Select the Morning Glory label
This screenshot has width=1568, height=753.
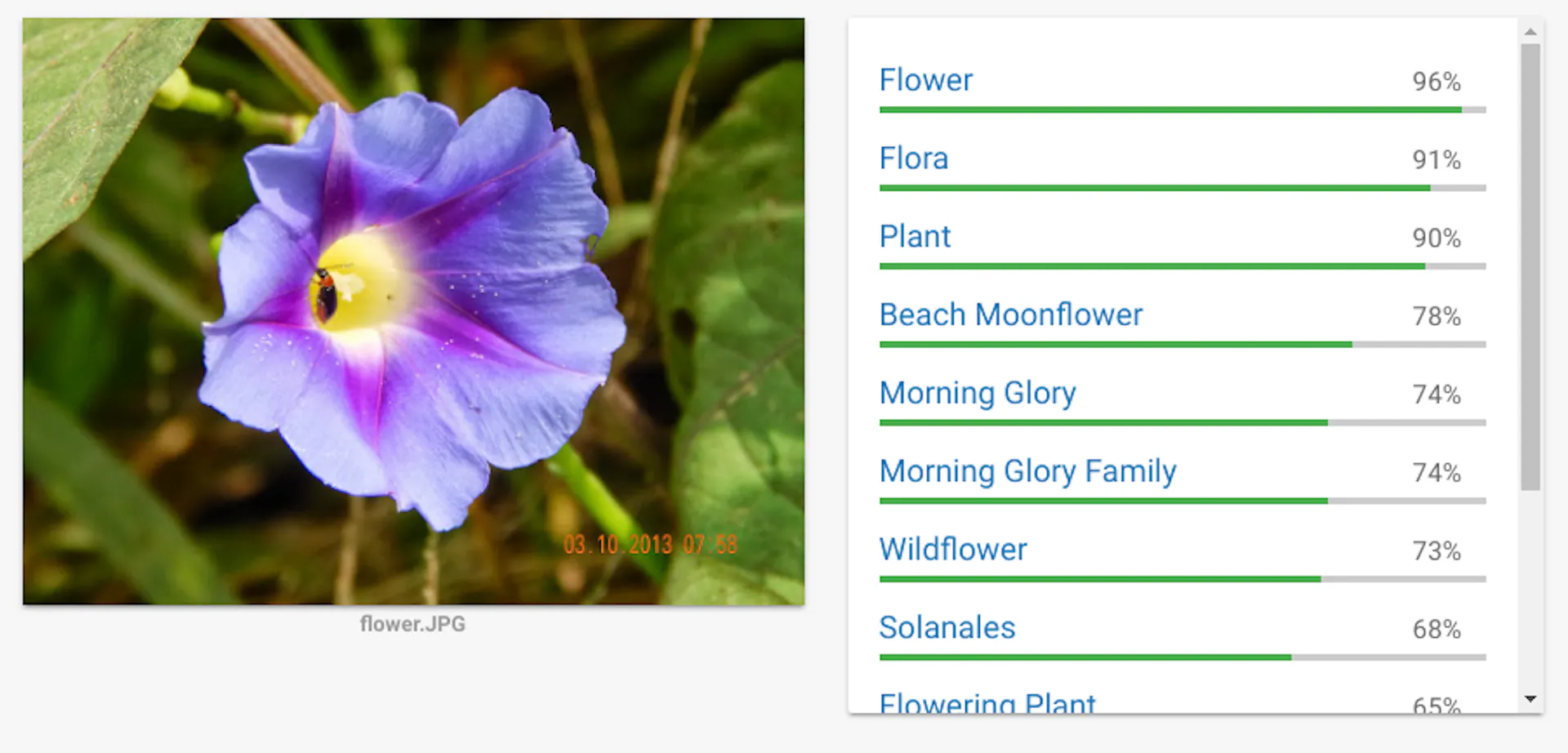coord(978,394)
